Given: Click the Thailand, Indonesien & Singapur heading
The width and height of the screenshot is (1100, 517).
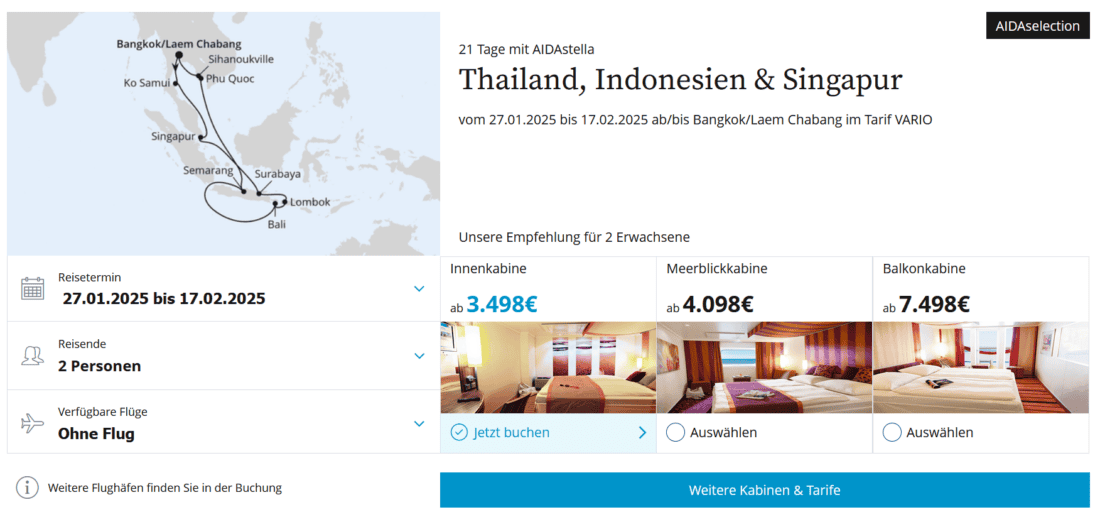Looking at the screenshot, I should [680, 80].
